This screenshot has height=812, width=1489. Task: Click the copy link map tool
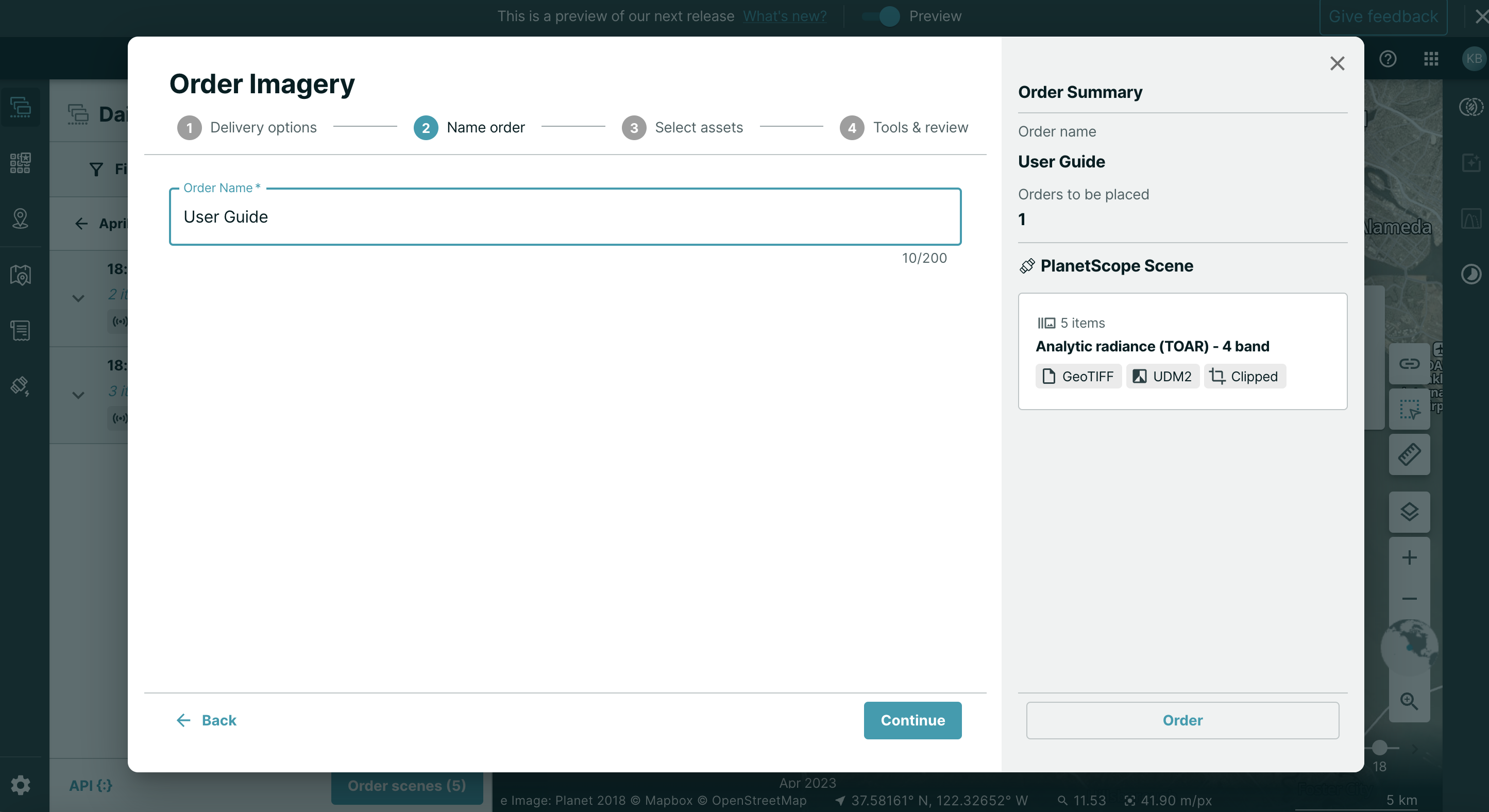click(1409, 364)
